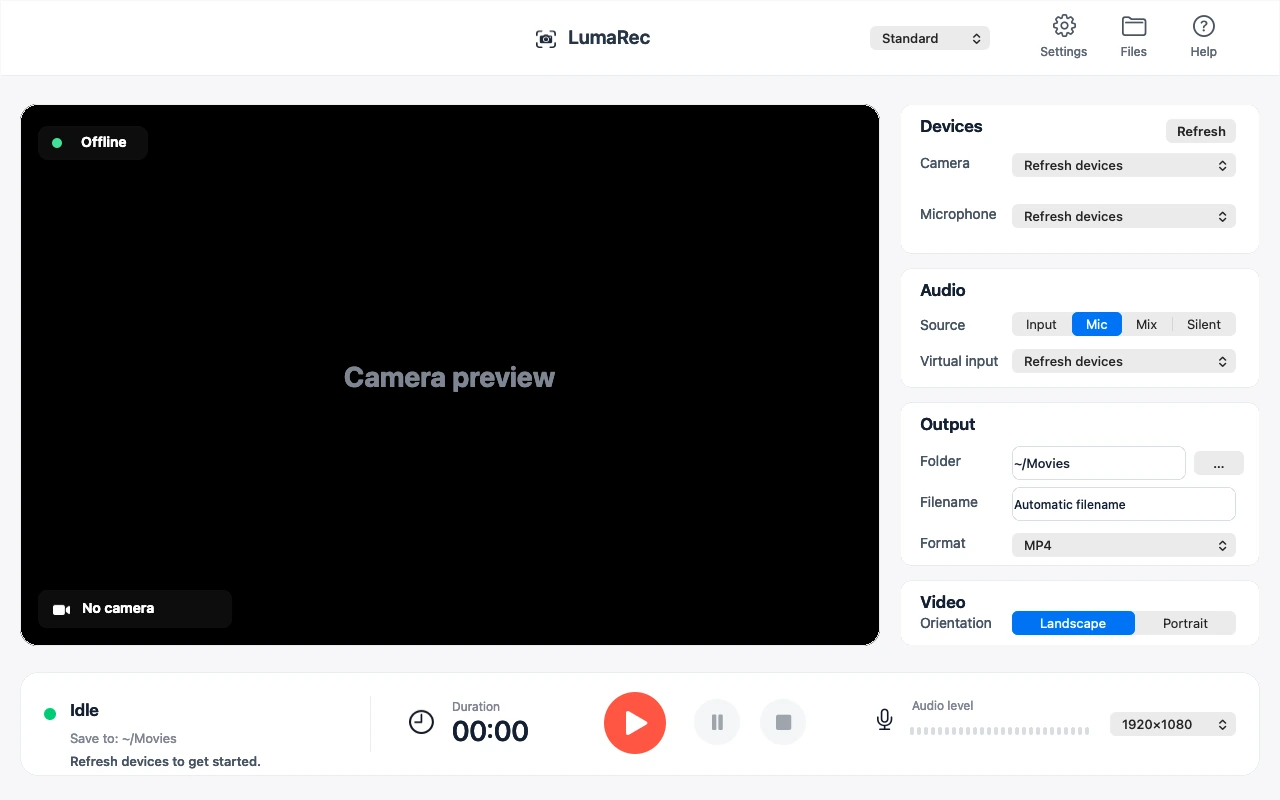The height and width of the screenshot is (800, 1280).
Task: Start recording with the red play button
Action: coord(635,723)
